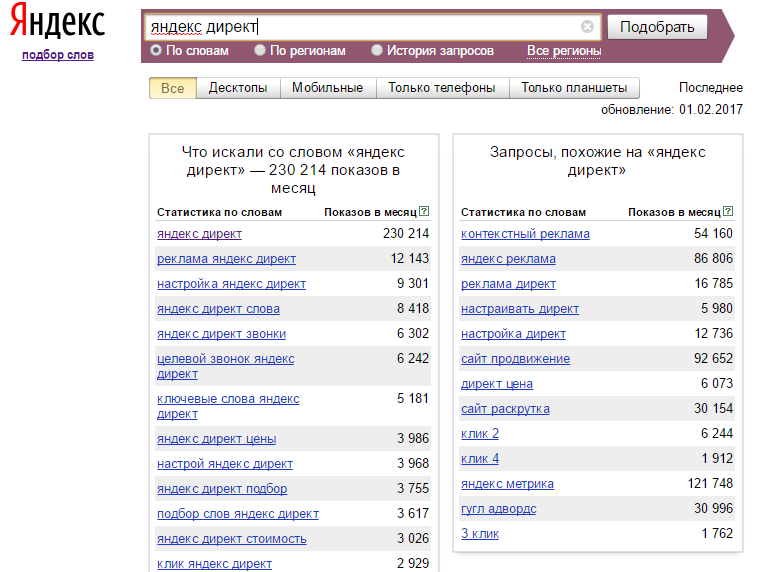Screen dimensions: 783x572
Task: Open 'настройка яндекс директ' keyword link
Action: point(231,284)
